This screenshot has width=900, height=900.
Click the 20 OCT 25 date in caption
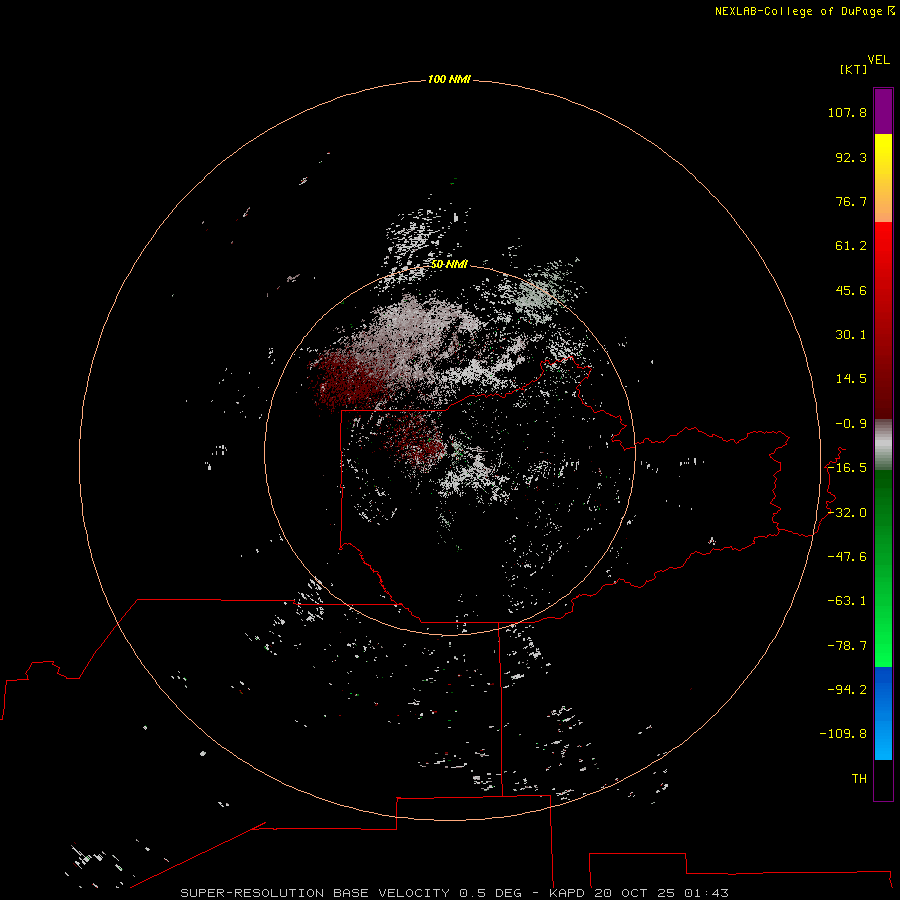pos(636,893)
